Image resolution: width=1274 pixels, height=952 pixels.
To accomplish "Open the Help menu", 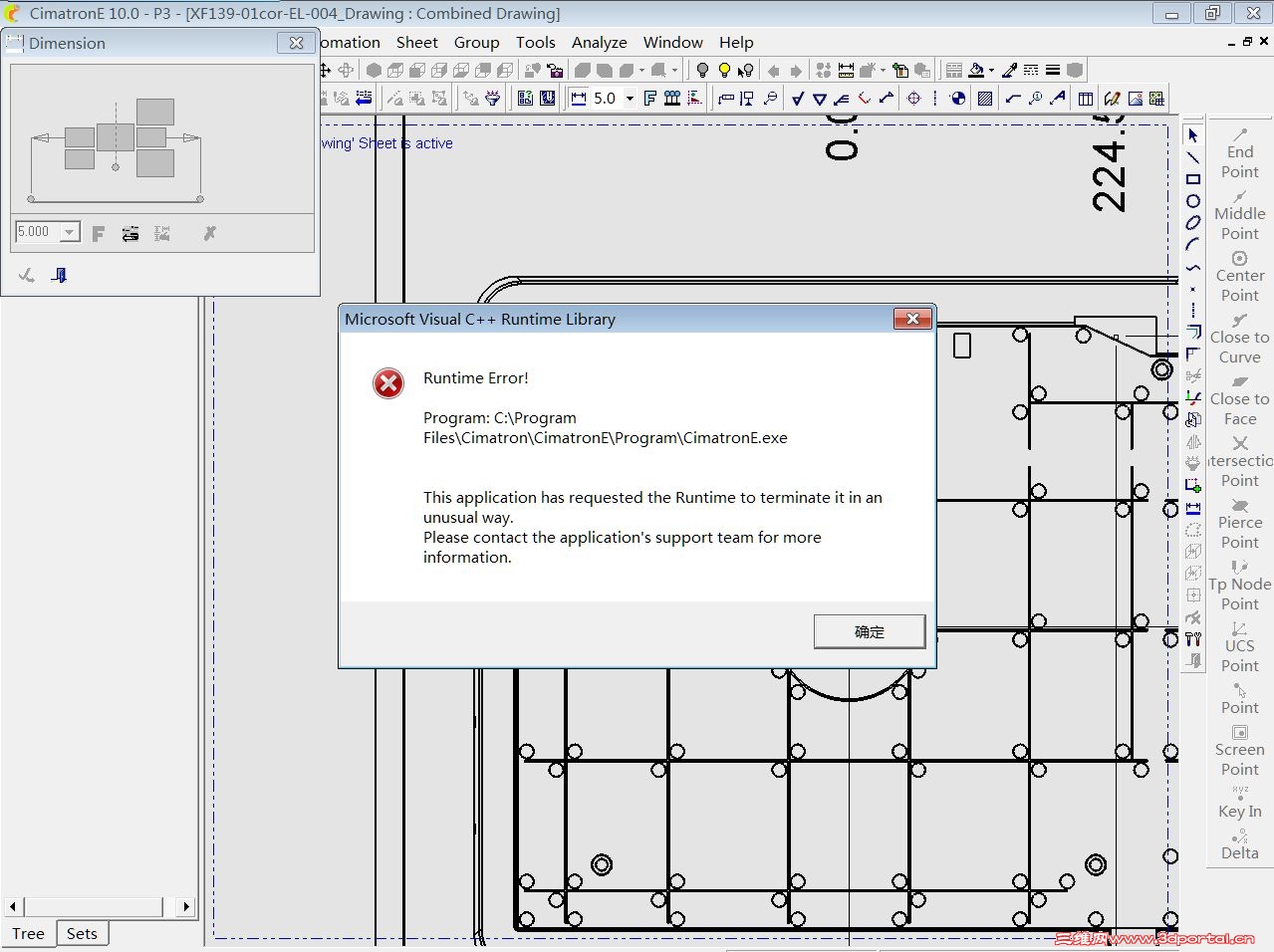I will tap(736, 42).
